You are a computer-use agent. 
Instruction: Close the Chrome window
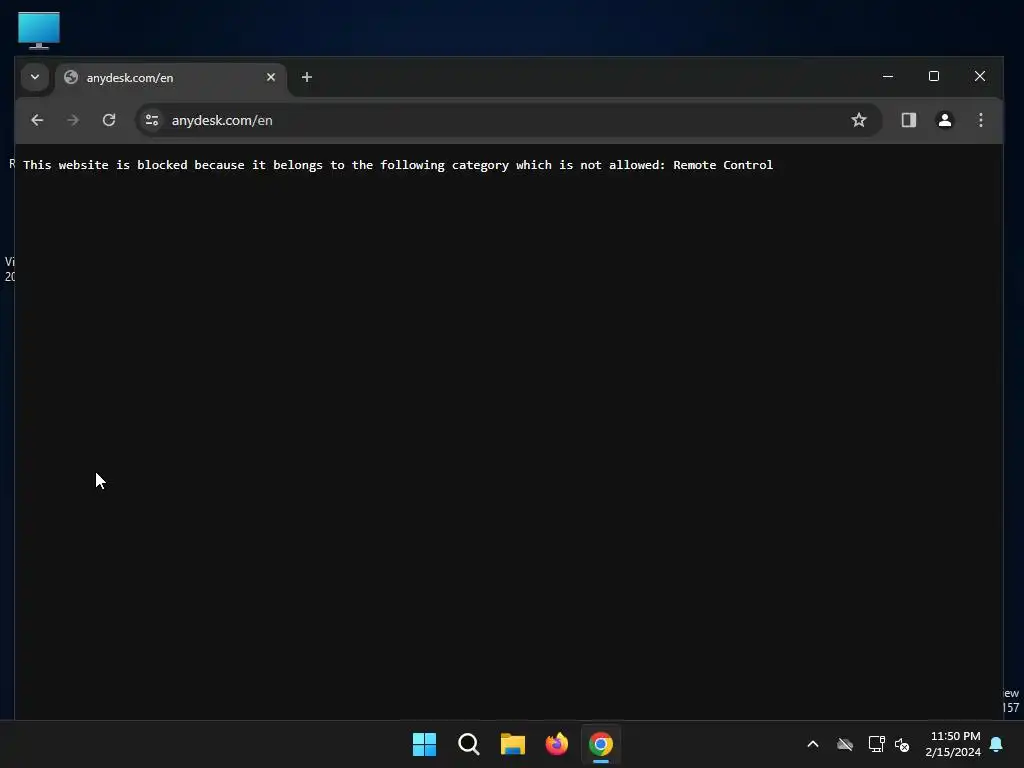pos(980,76)
